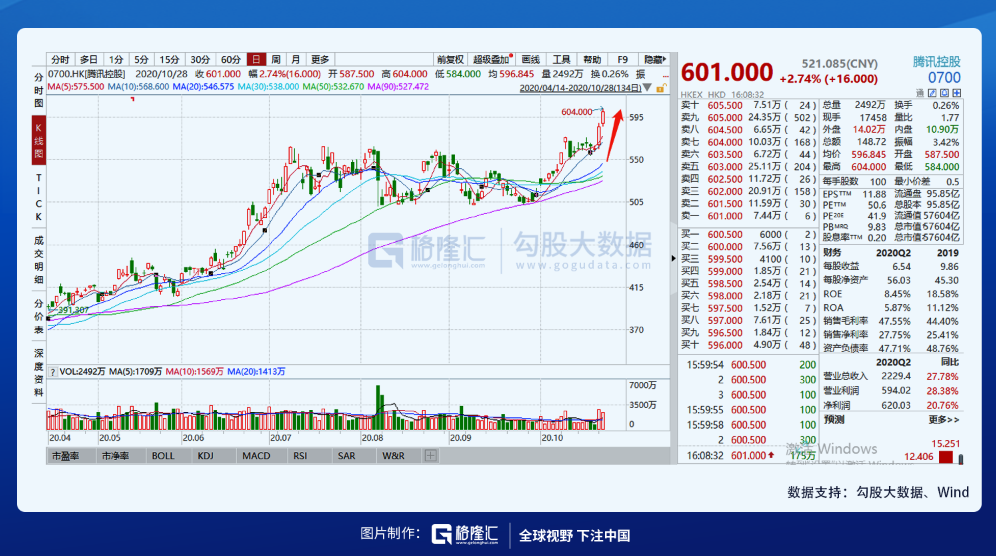Collapse the quote panel with black arrow
This screenshot has width=996, height=556.
[x=673, y=258]
